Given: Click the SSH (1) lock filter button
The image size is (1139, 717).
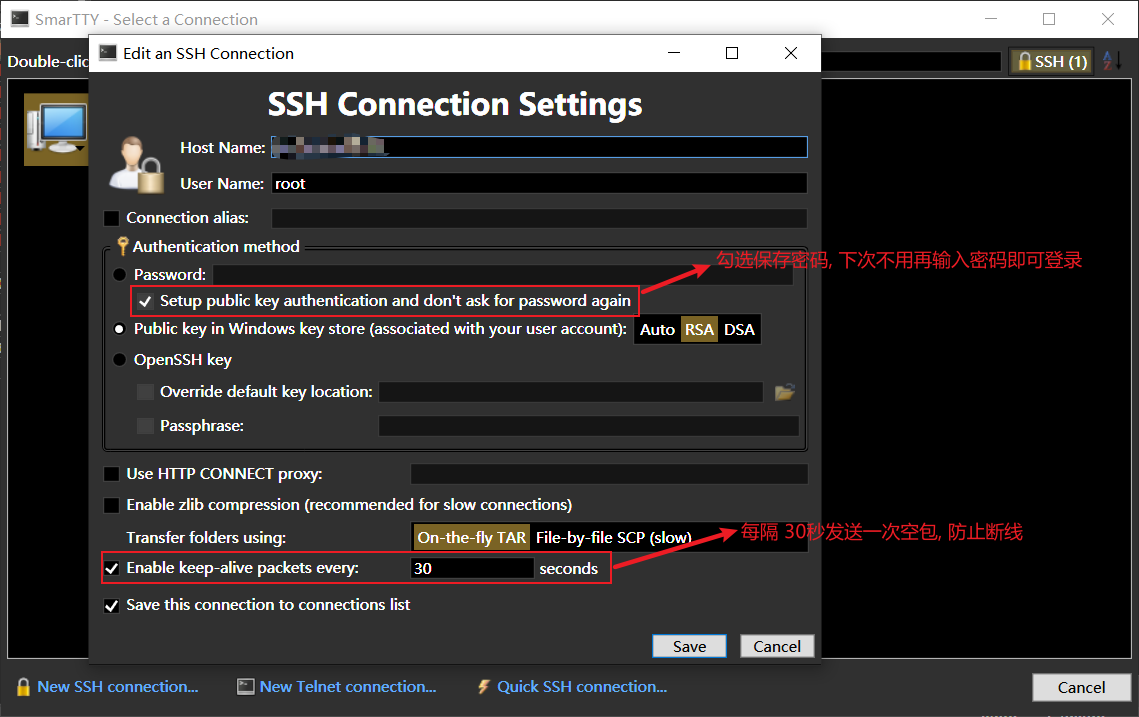Looking at the screenshot, I should pos(1051,61).
